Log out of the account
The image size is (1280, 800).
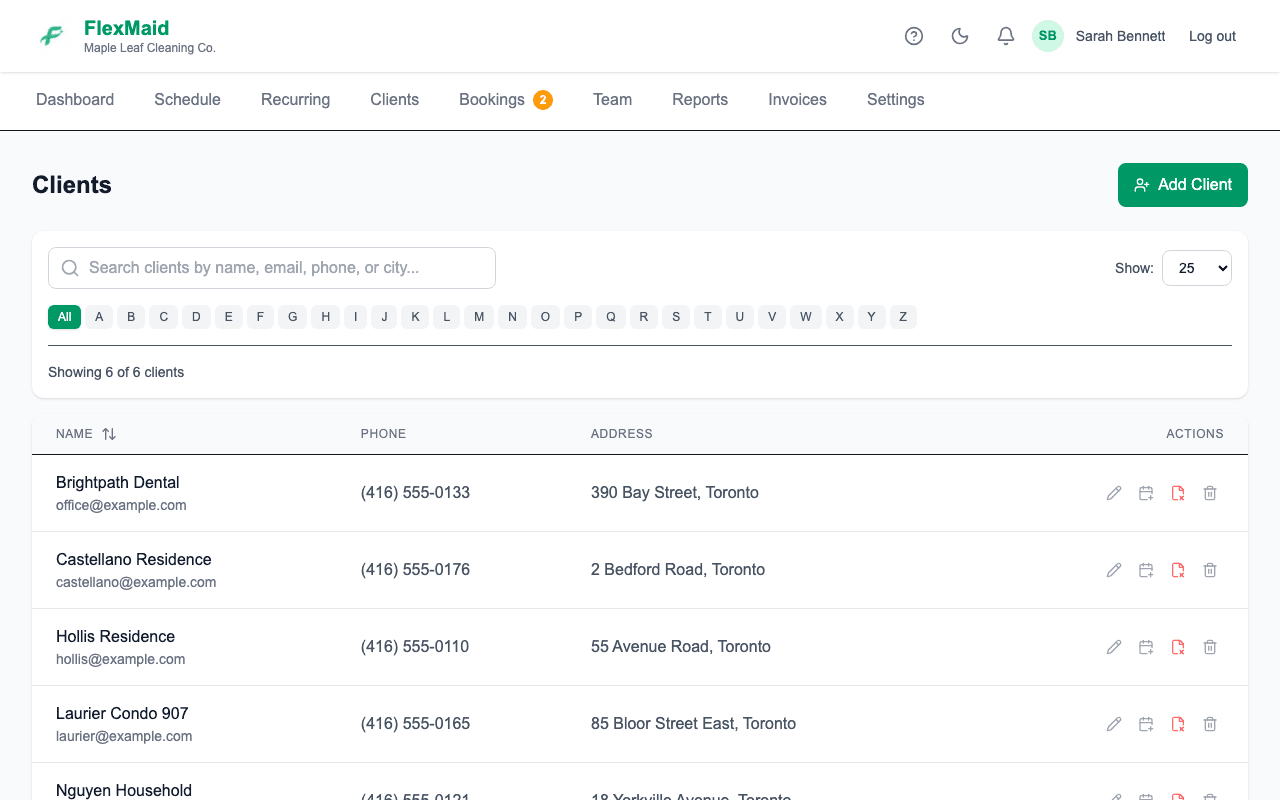(1212, 36)
